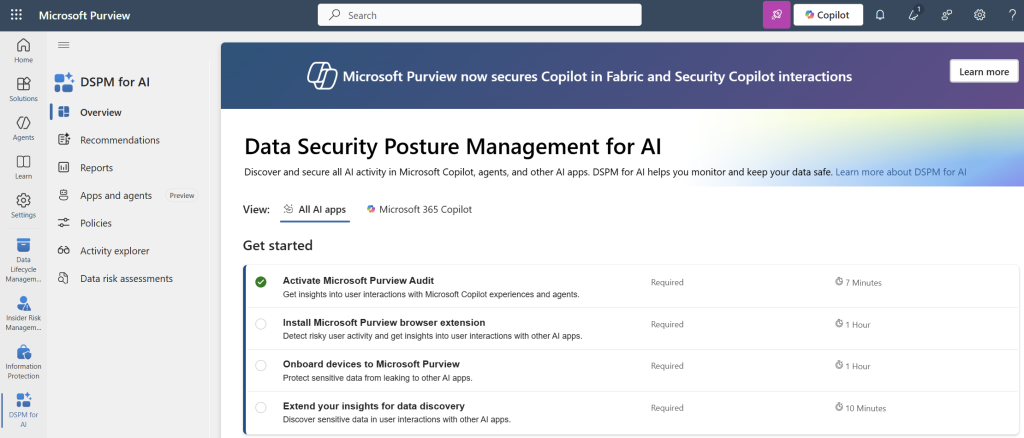Screen dimensions: 1024x438
Task: Open Learn in the left rail
Action: (24, 167)
